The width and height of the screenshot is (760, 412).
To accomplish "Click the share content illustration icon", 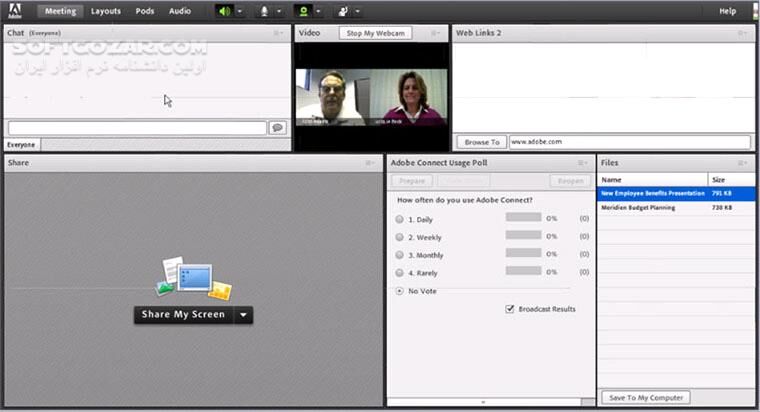I will (x=193, y=278).
